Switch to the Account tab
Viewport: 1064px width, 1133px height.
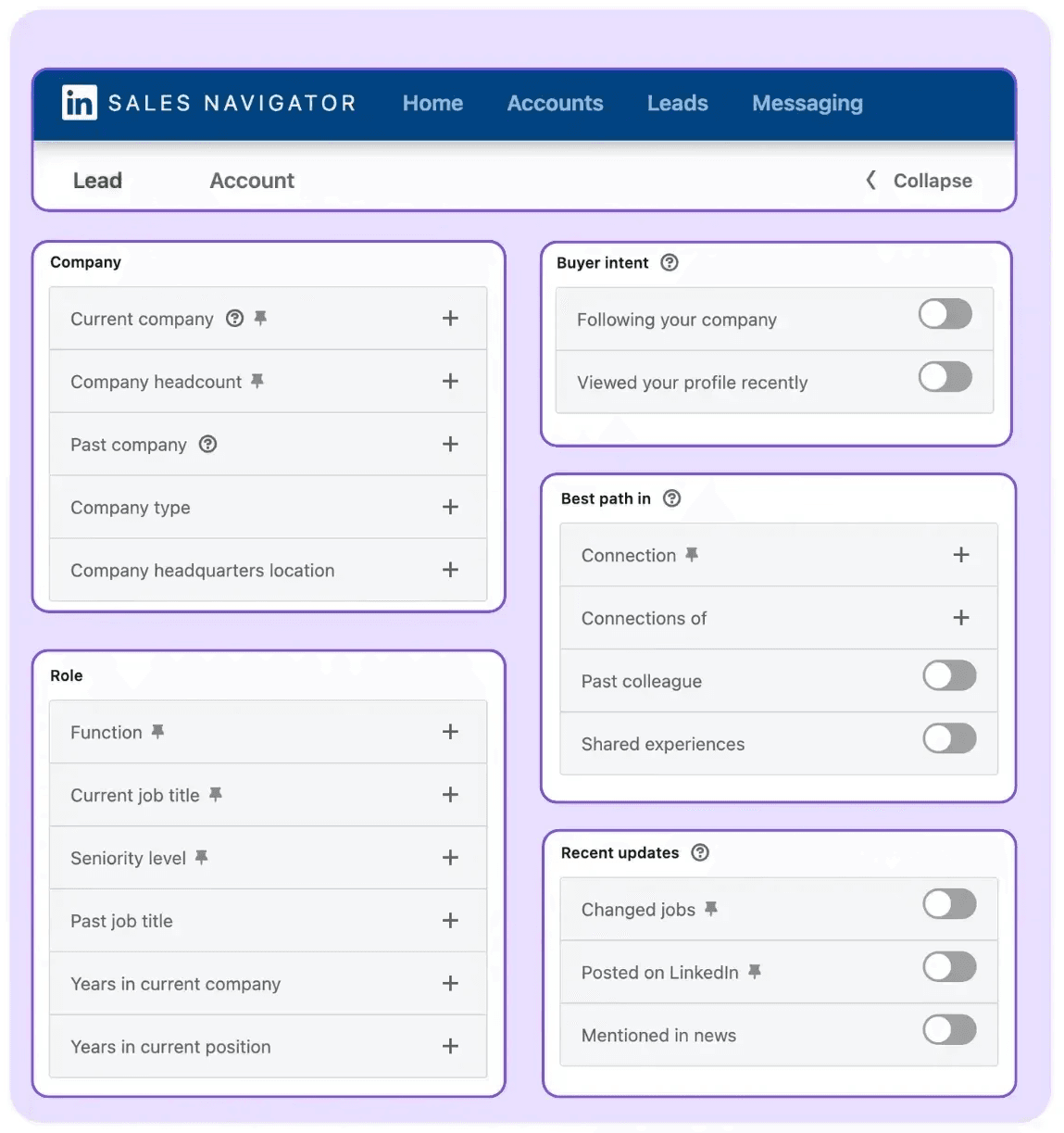click(252, 181)
